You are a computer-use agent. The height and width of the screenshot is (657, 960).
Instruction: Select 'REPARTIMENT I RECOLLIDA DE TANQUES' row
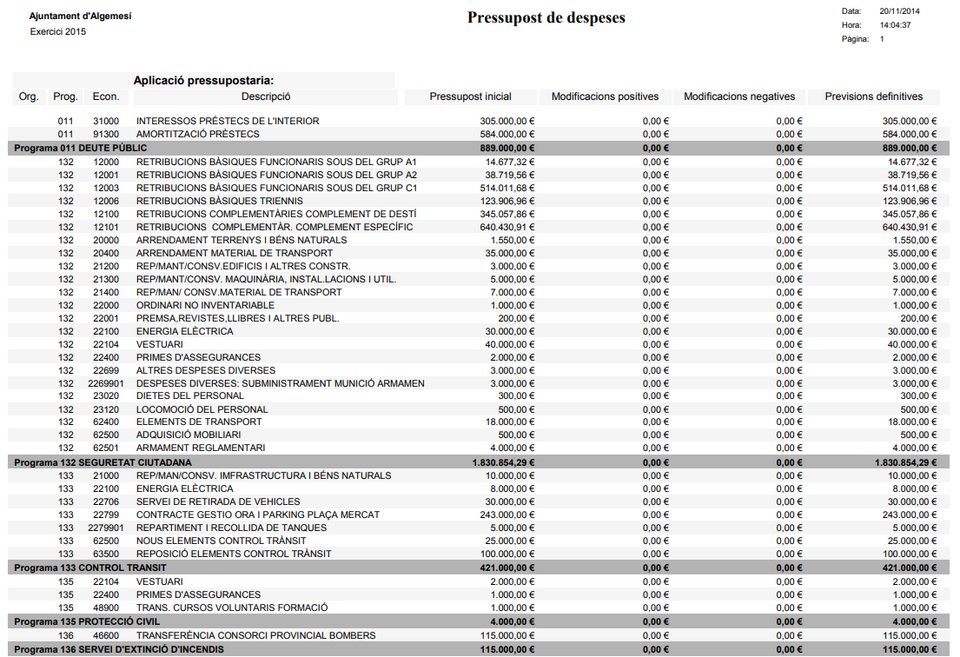[479, 528]
